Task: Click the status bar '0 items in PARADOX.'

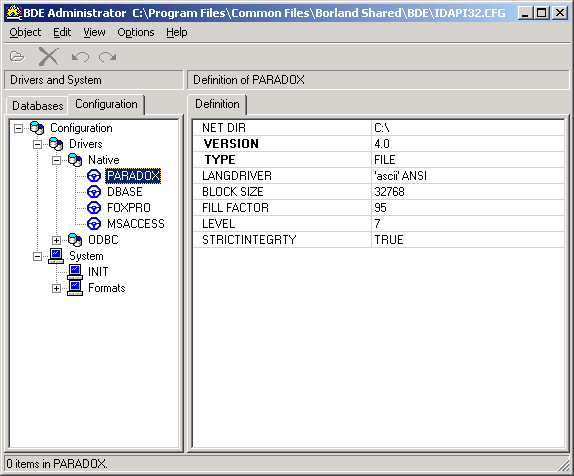Action: 57,464
